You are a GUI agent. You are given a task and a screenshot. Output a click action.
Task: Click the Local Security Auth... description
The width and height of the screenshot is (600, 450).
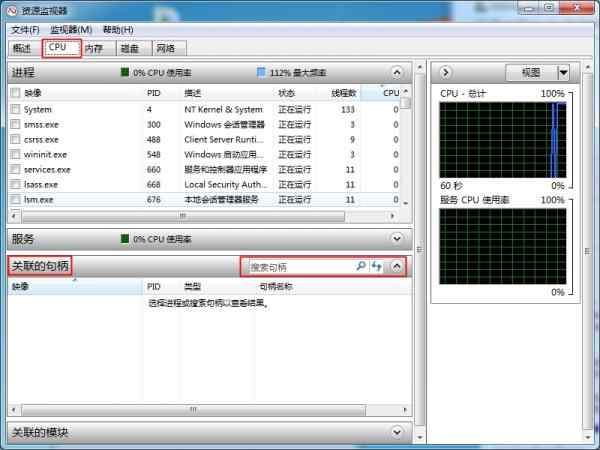coord(225,184)
